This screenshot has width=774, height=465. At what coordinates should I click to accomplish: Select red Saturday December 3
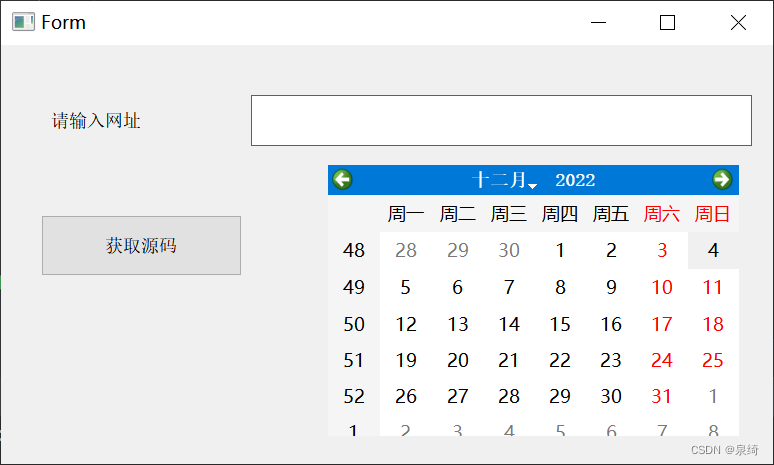point(662,250)
